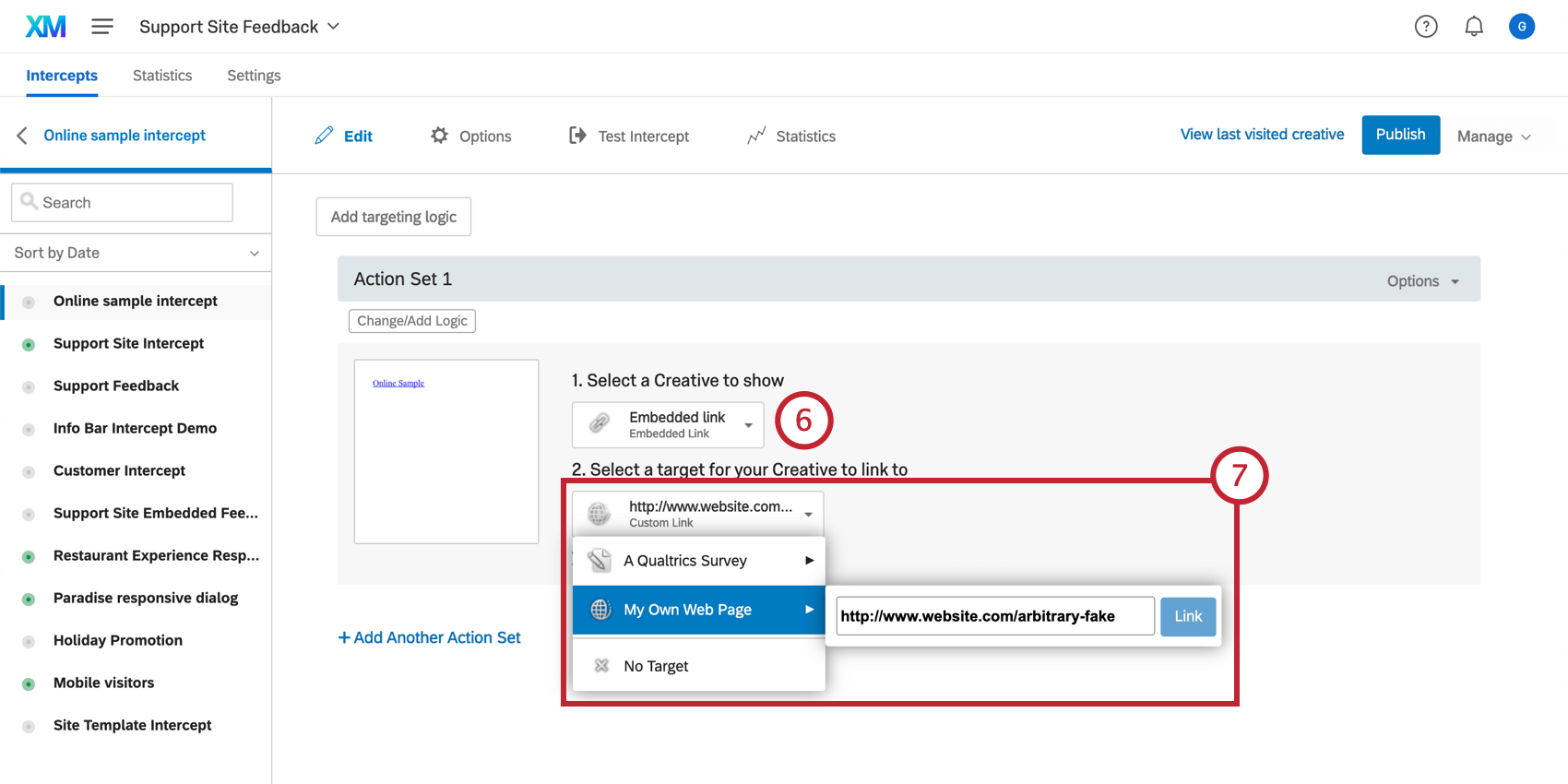Click the Online Sample creative preview thumbnail
Viewport: 1568px width, 784px height.
tap(446, 451)
